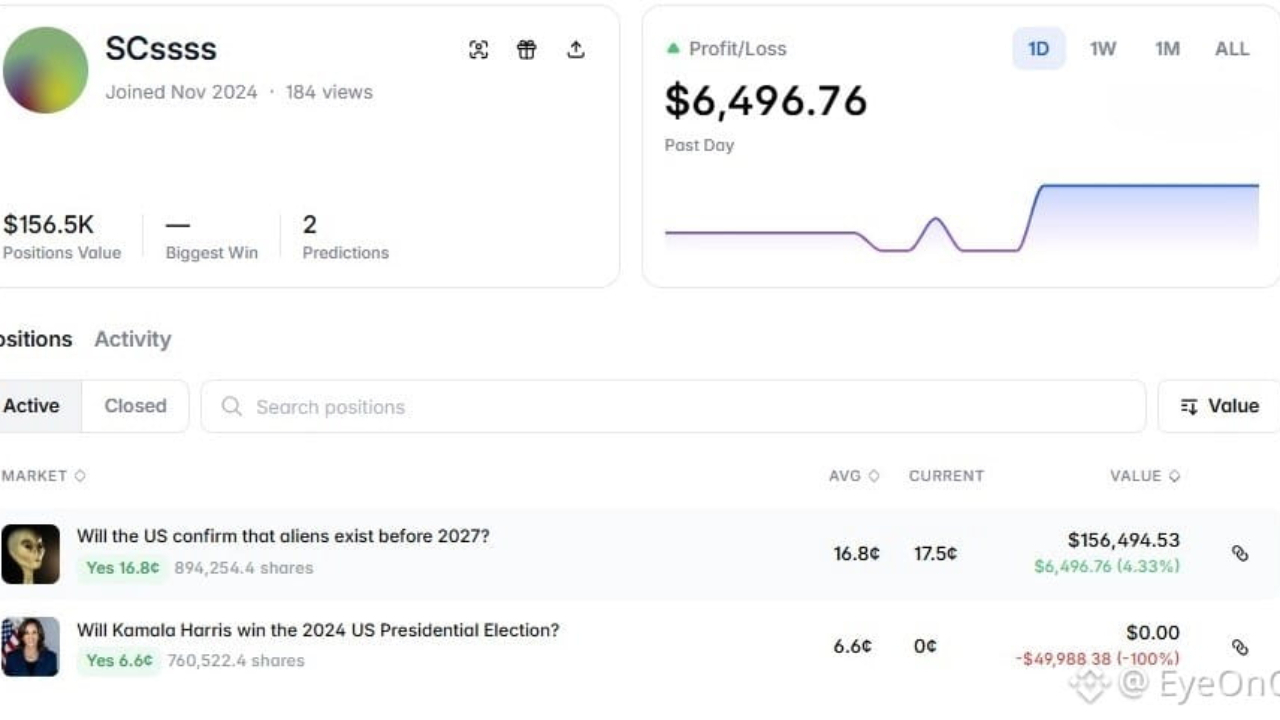Switch profit/loss chart to 1W
Screen dimensions: 1280x720
pyautogui.click(x=1103, y=49)
